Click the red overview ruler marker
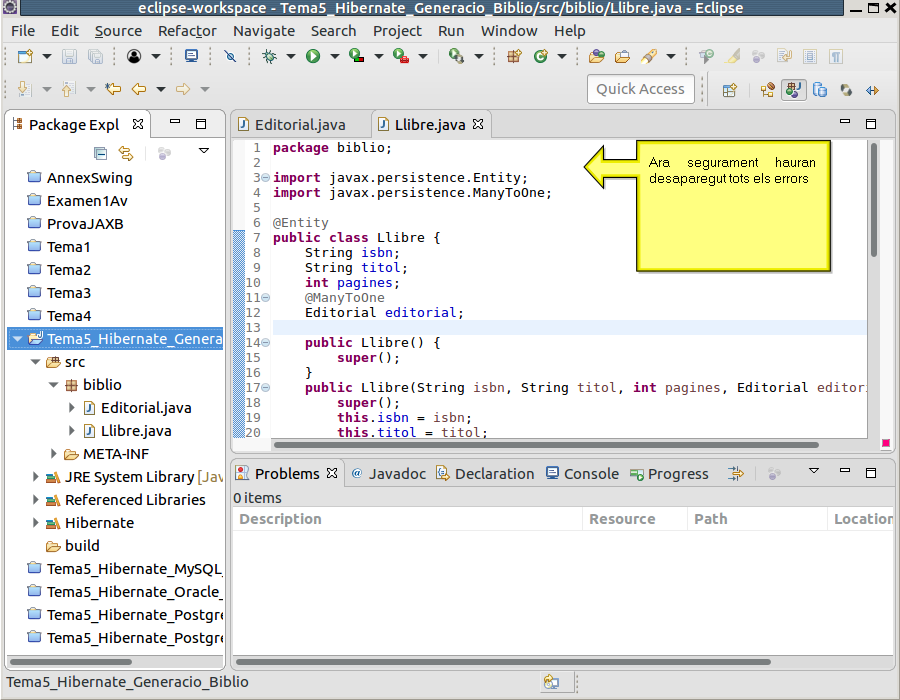This screenshot has height=700, width=900. [886, 443]
